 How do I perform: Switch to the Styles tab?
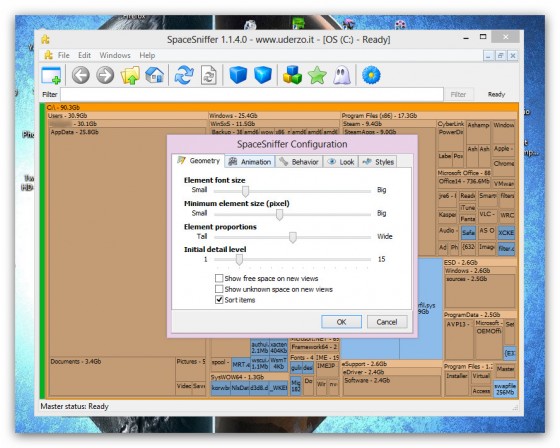[378, 162]
